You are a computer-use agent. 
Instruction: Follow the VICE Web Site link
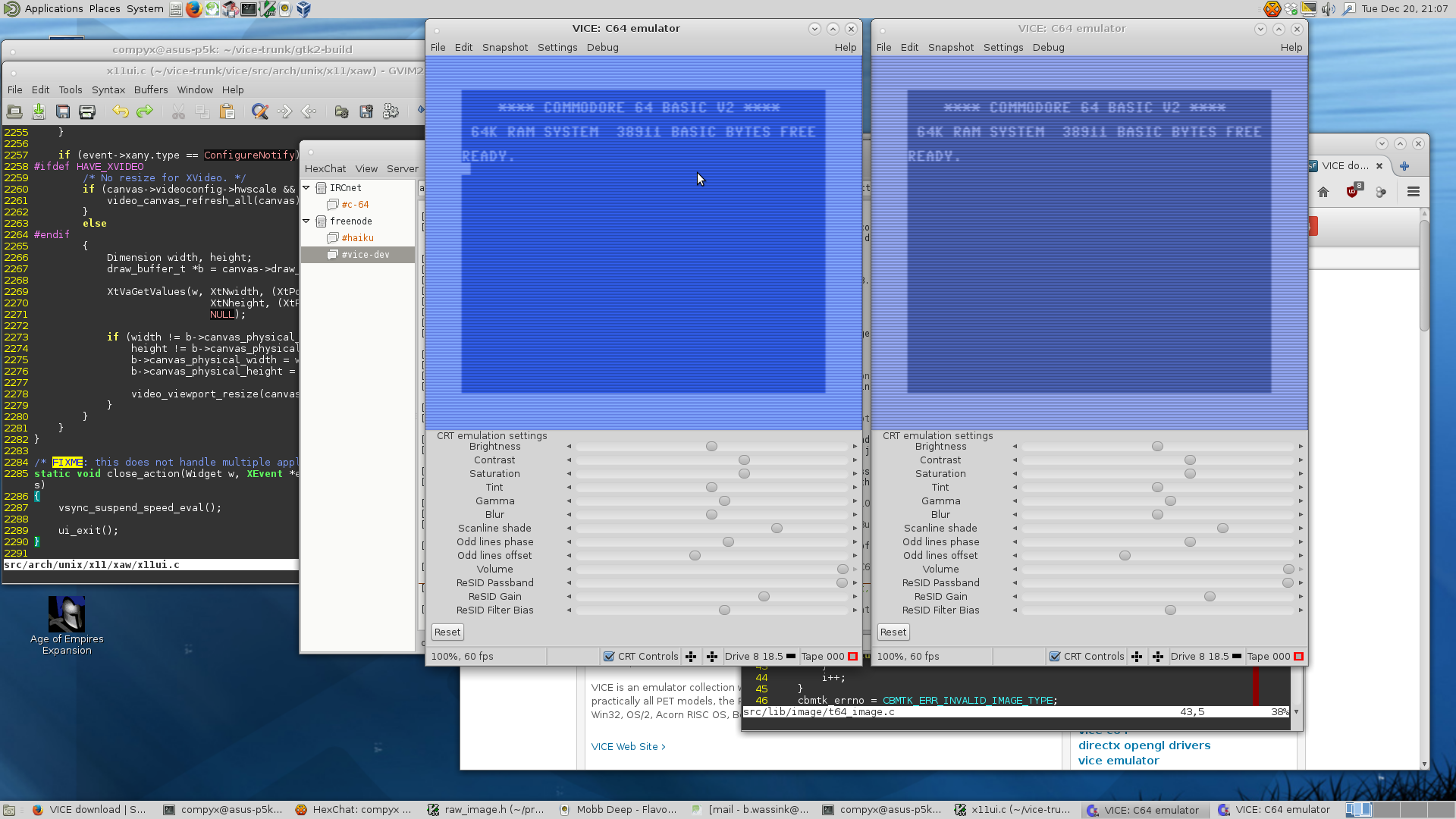pos(628,747)
